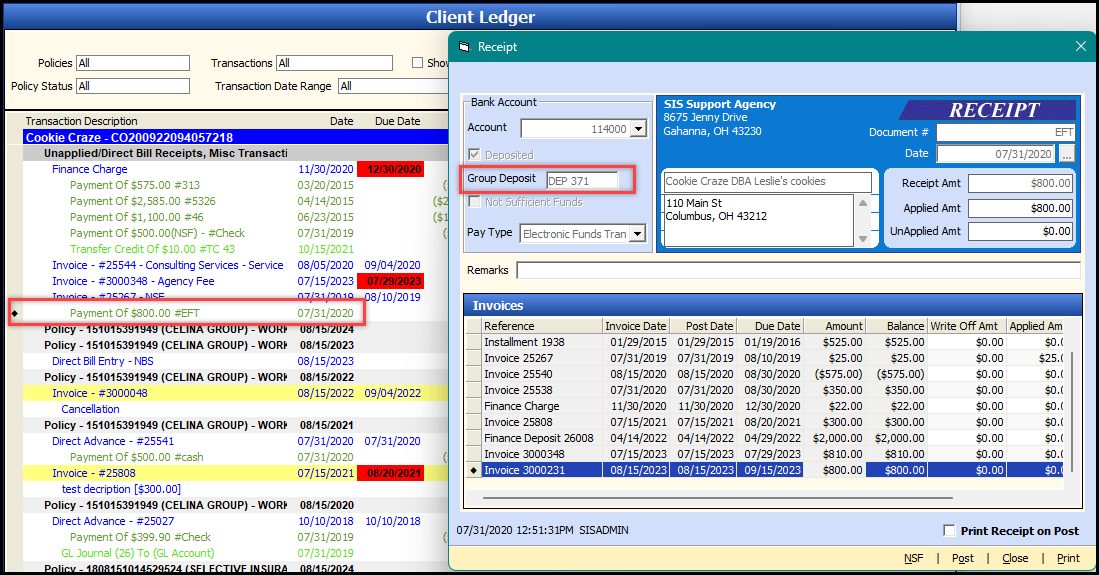This screenshot has width=1099, height=575.
Task: Toggle the Deposited checkbox
Action: tap(475, 154)
